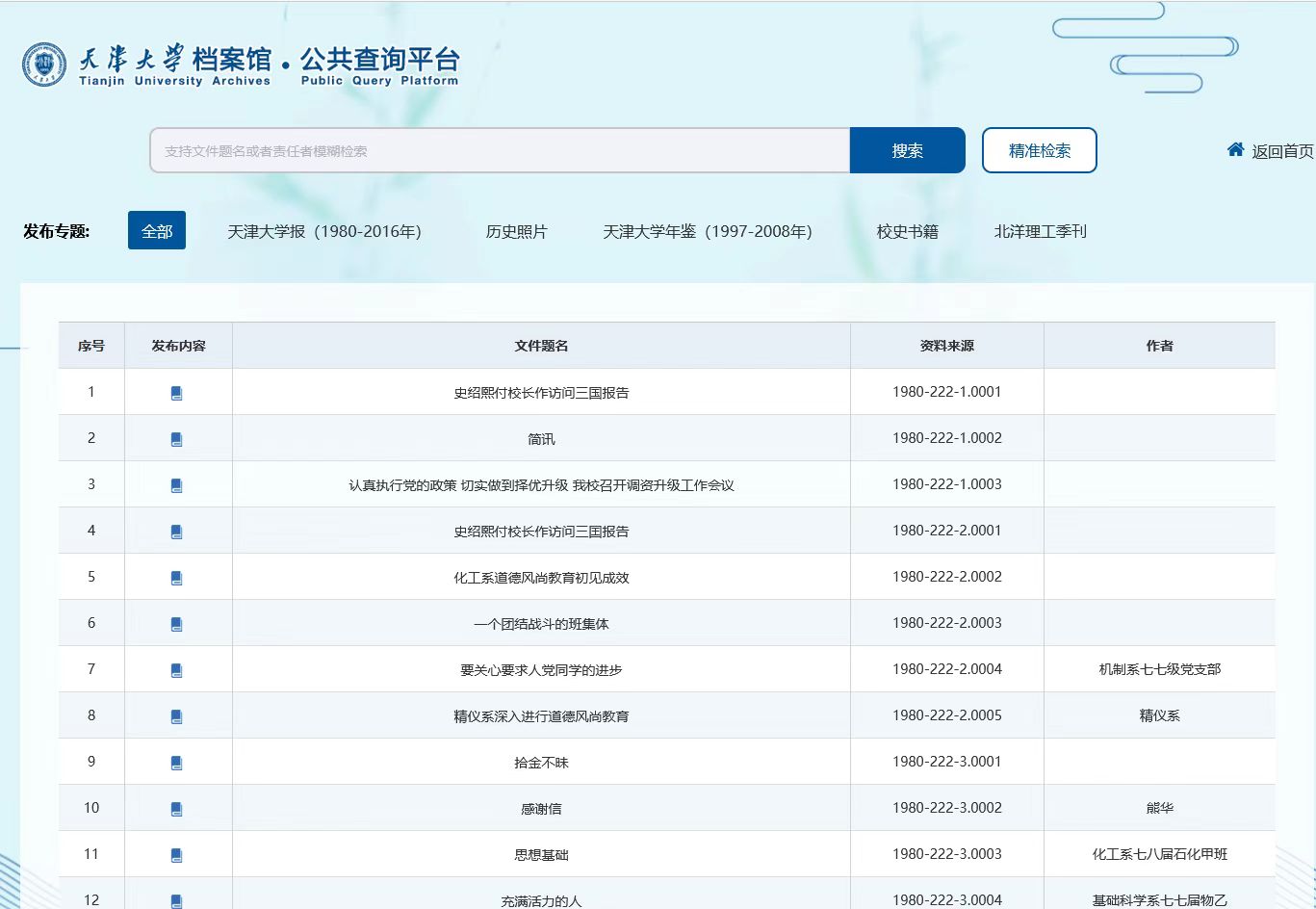Click title 感谢信
This screenshot has width=1316, height=909.
pos(541,809)
